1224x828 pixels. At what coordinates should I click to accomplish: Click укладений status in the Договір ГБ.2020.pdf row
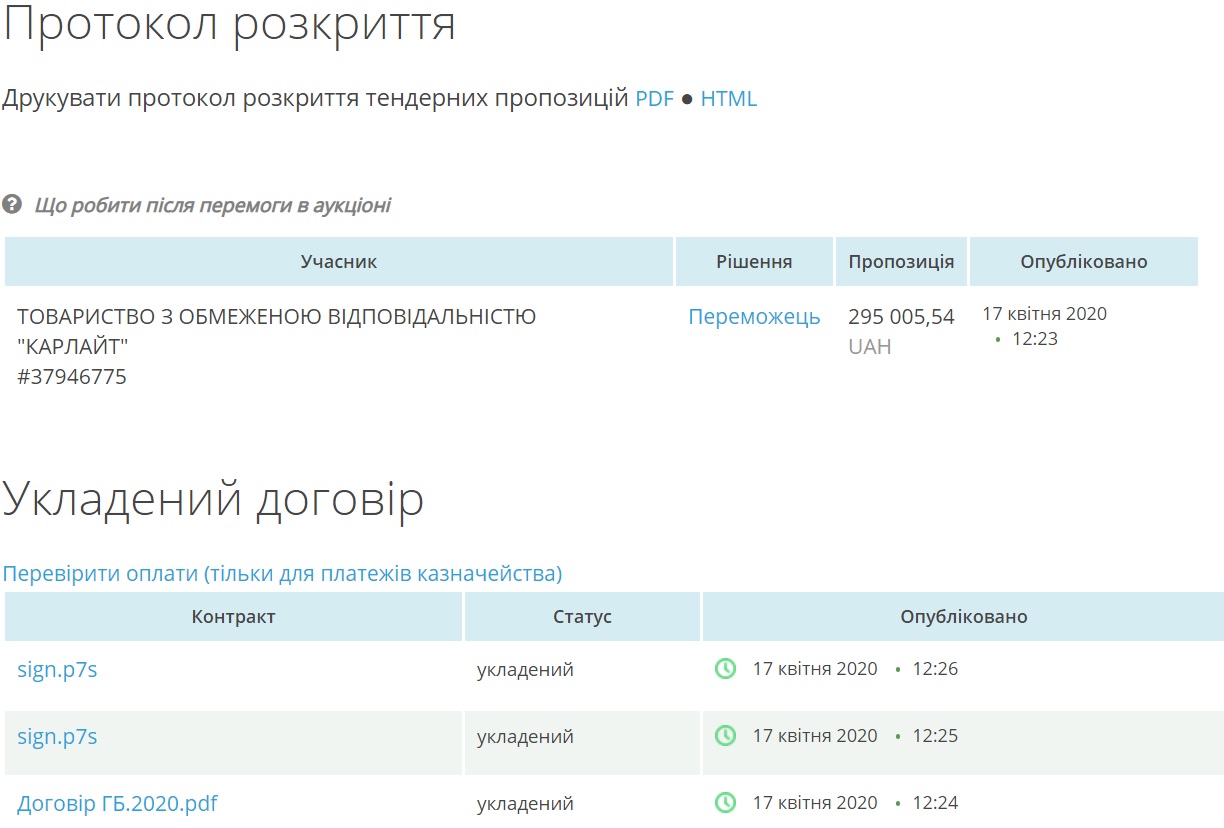(x=525, y=804)
